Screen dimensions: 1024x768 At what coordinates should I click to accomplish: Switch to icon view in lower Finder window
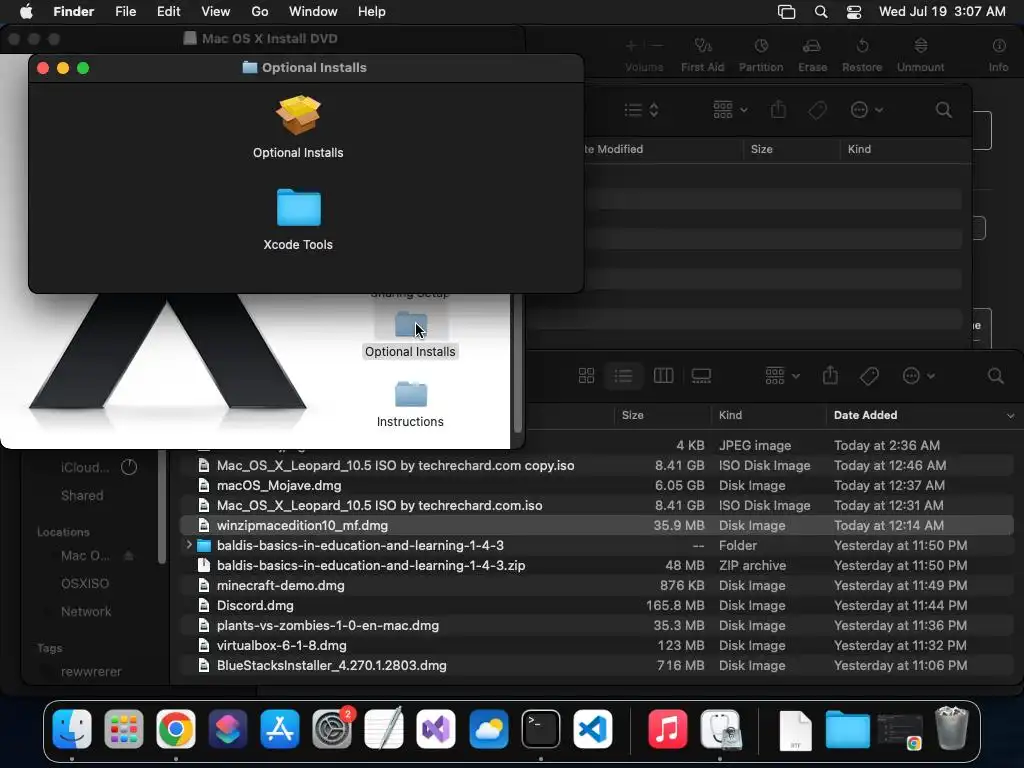[x=586, y=376]
